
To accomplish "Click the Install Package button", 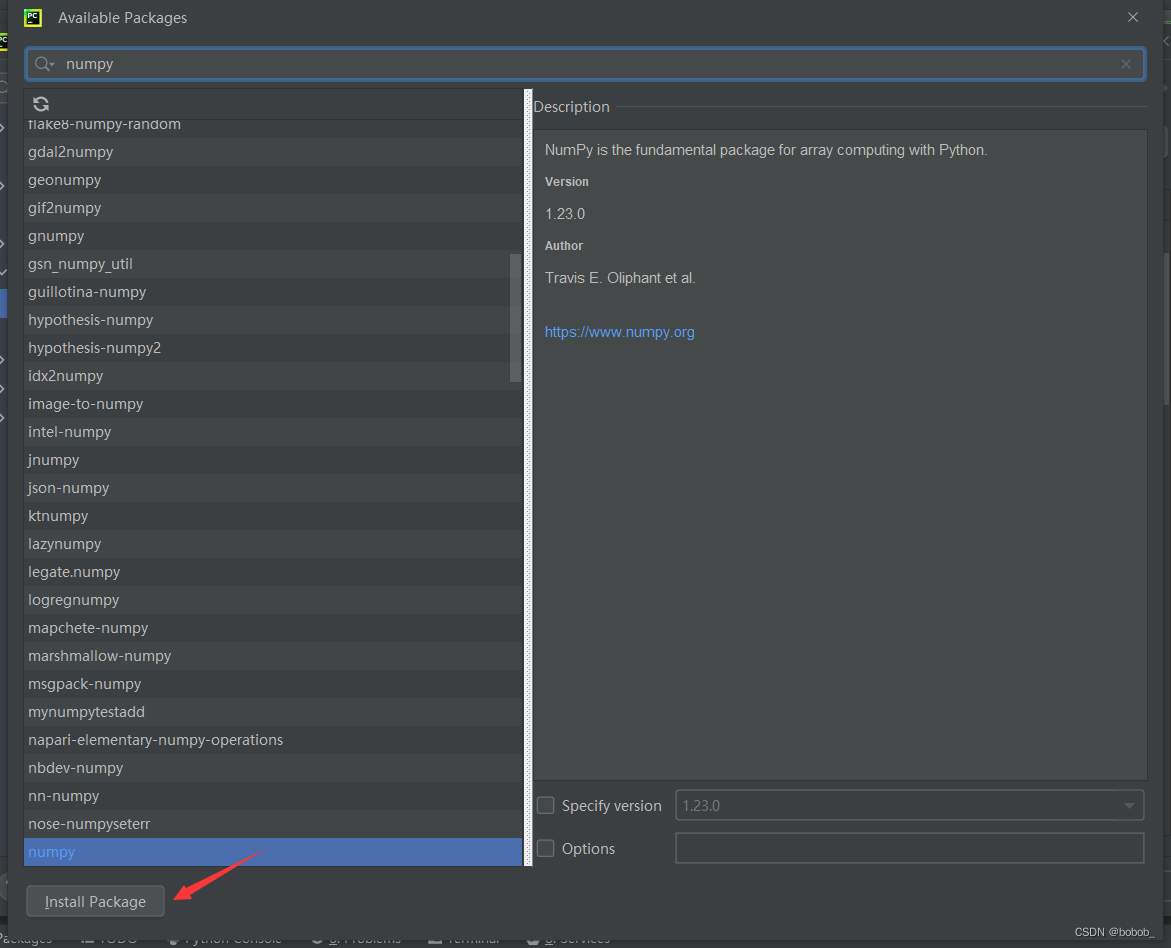I will pyautogui.click(x=96, y=902).
